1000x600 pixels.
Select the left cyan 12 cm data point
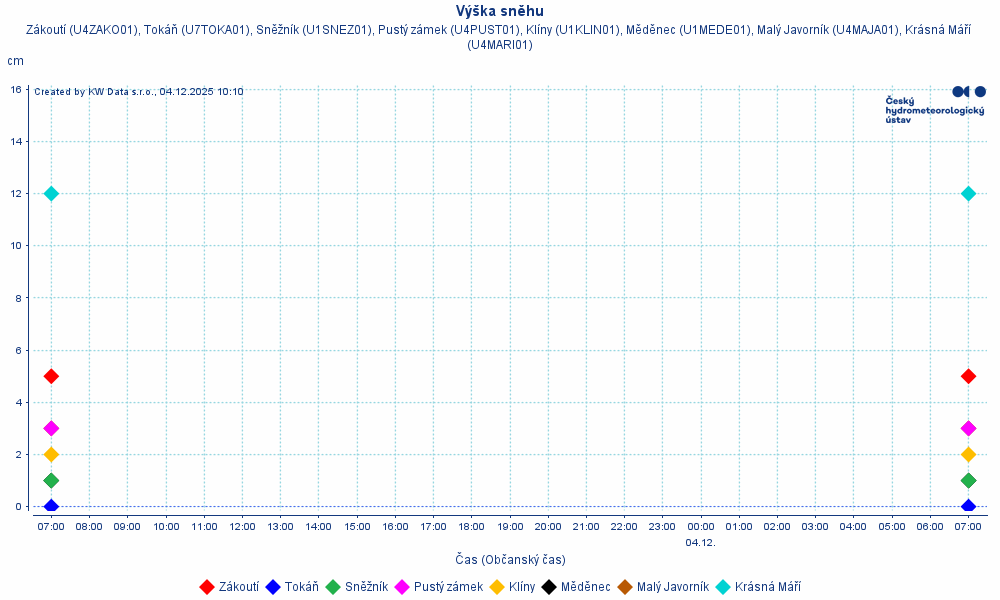(x=51, y=193)
